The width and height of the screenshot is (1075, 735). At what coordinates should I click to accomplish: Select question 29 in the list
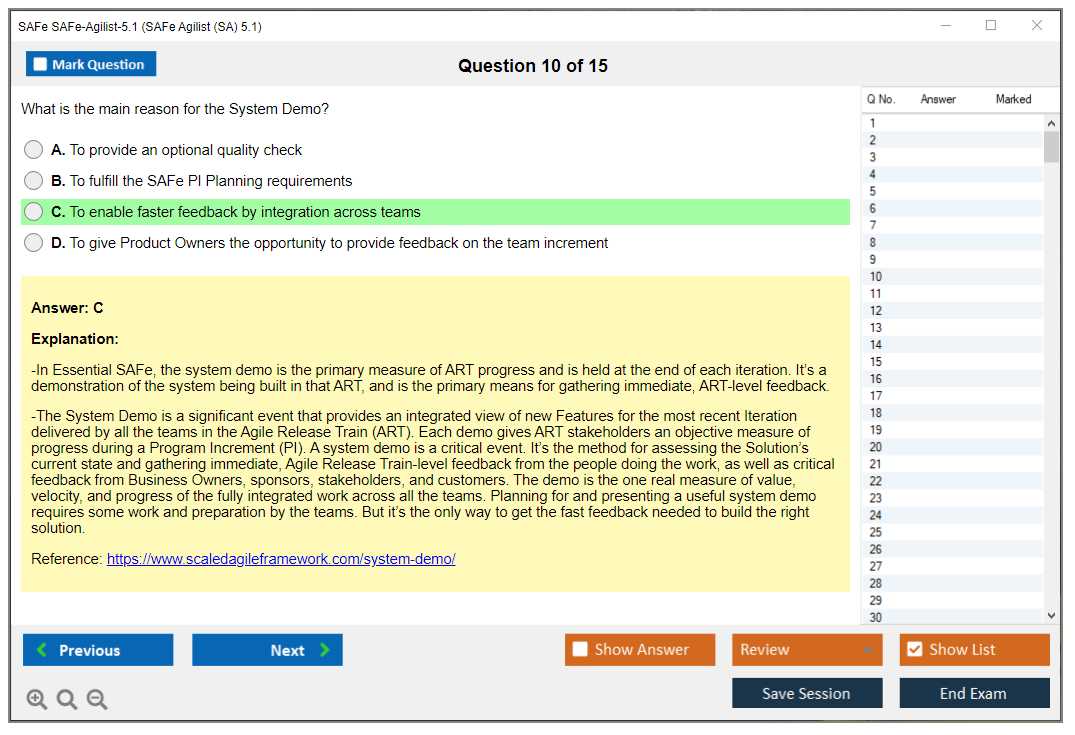pos(952,601)
